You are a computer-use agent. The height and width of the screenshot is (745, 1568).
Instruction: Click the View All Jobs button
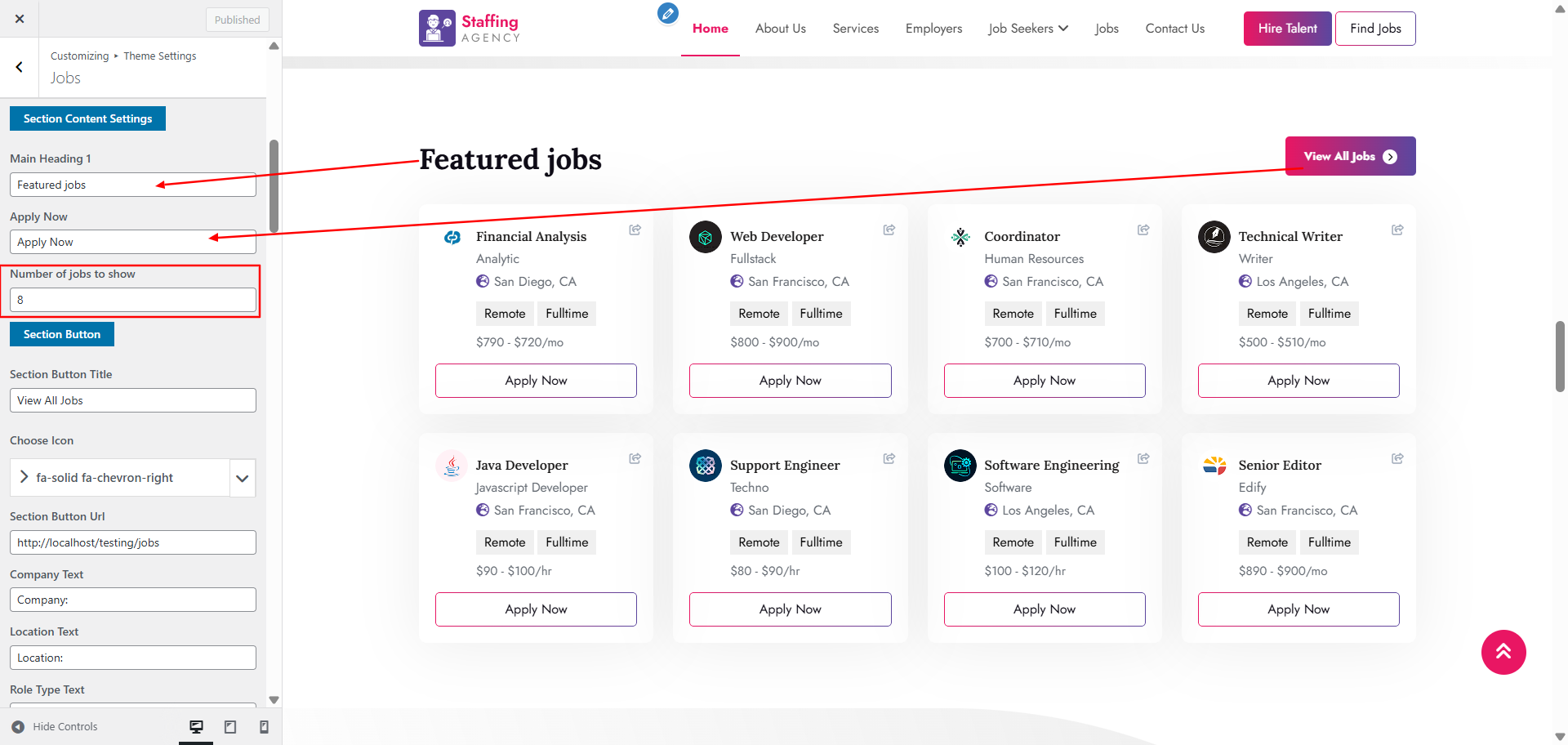coord(1350,156)
